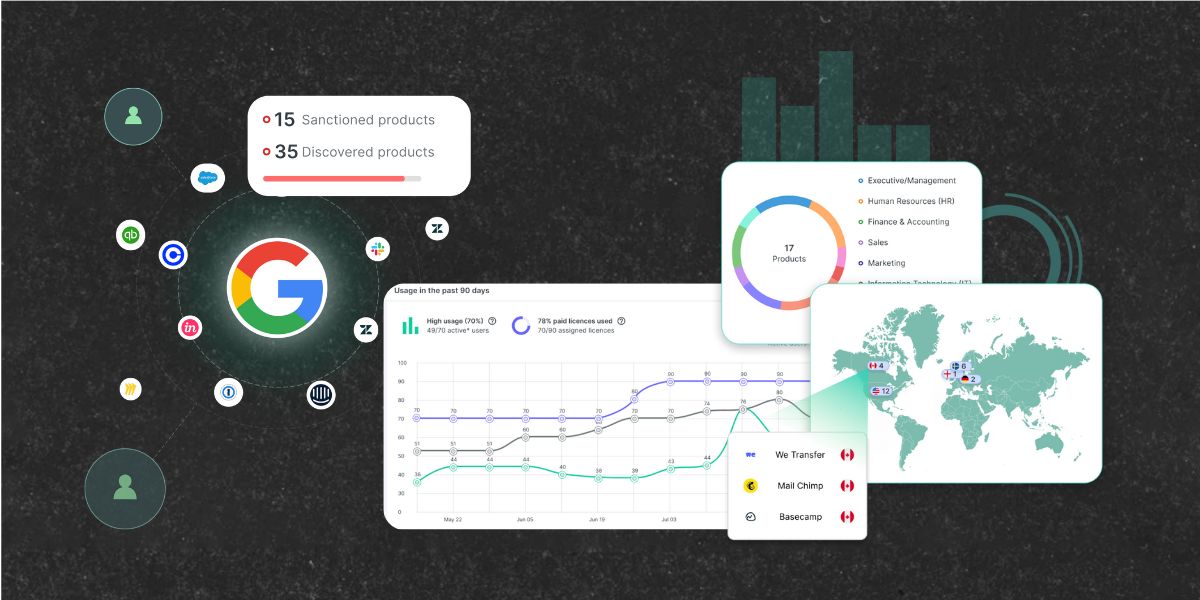Click the Mailchimp logo

point(751,486)
